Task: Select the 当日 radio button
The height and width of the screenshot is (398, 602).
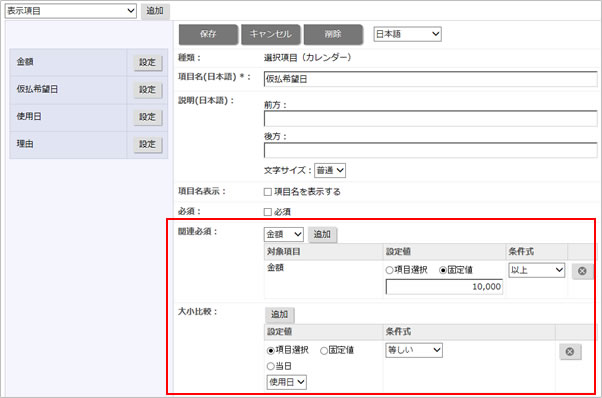Action: [271, 366]
